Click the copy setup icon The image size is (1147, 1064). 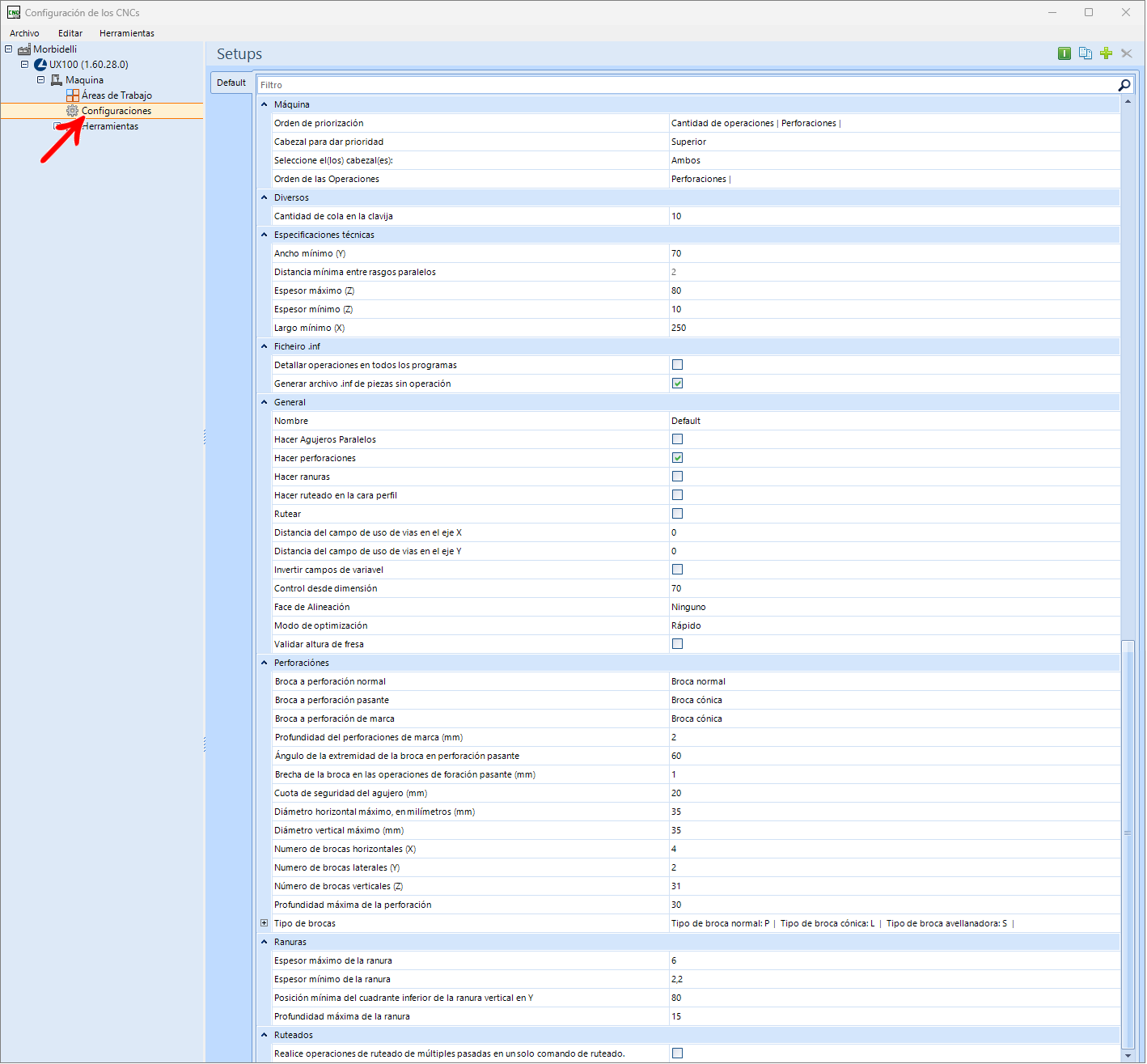[1086, 53]
